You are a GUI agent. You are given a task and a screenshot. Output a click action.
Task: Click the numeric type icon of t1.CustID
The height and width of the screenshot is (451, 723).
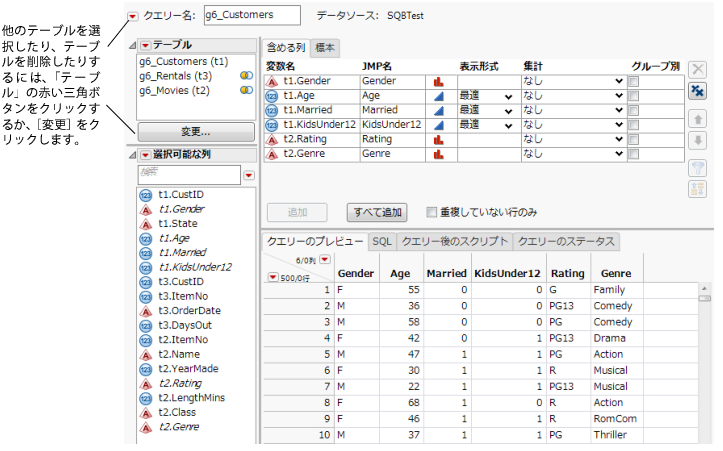coord(146,195)
